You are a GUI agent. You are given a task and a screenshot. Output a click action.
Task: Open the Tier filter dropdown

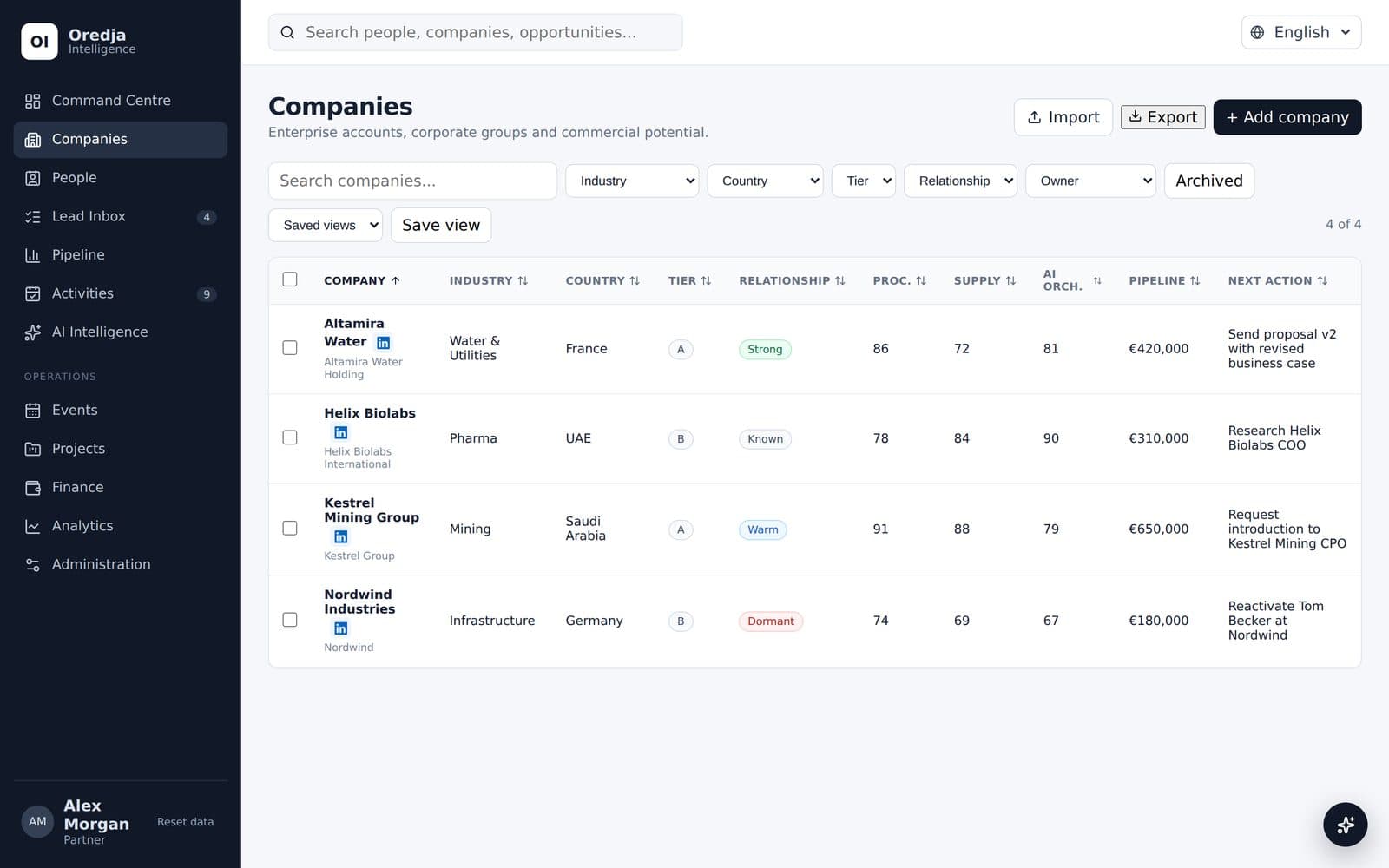[864, 181]
